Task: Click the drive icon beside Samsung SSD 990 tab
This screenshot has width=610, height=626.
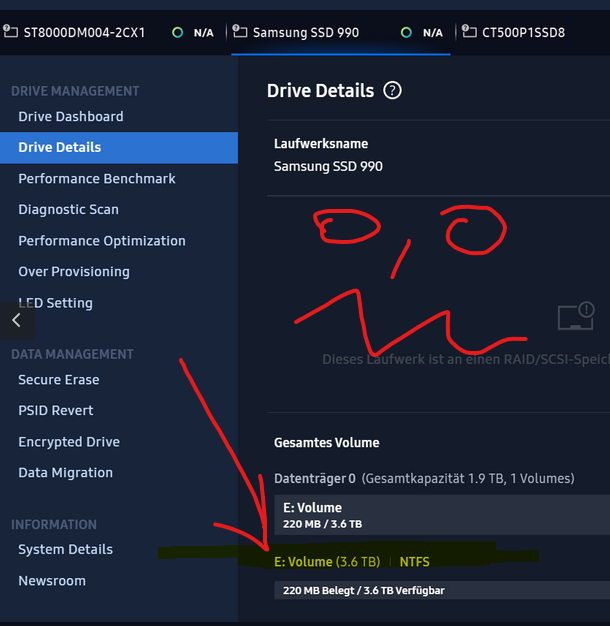Action: click(240, 32)
